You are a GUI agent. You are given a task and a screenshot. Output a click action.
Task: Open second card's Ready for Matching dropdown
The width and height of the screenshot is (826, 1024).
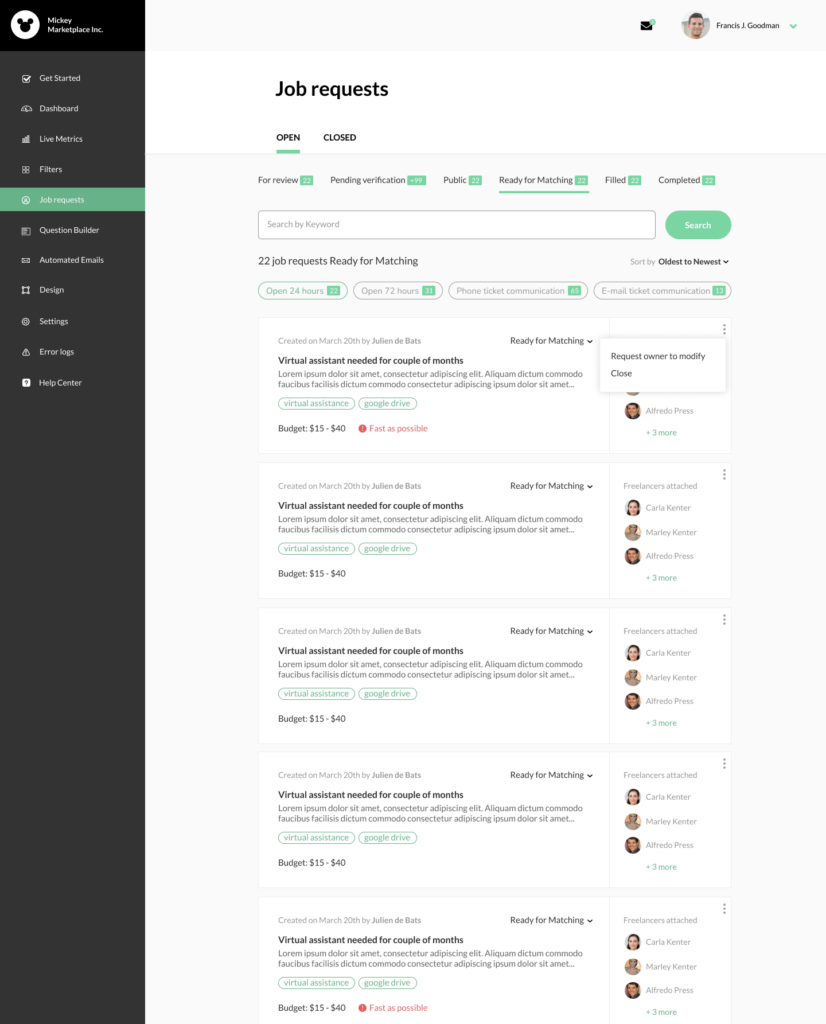coord(551,486)
